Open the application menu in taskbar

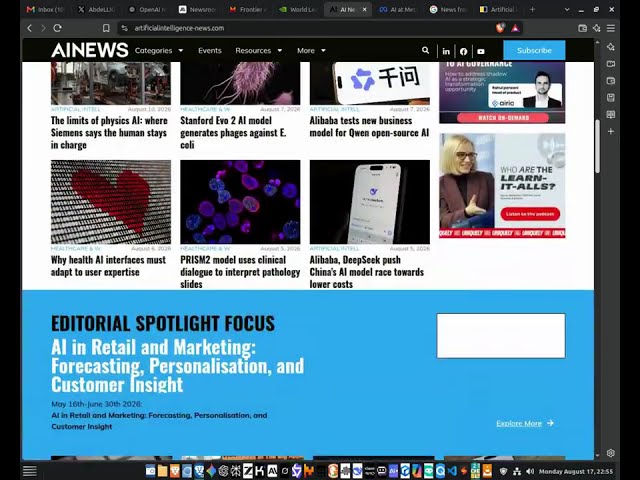[29, 471]
